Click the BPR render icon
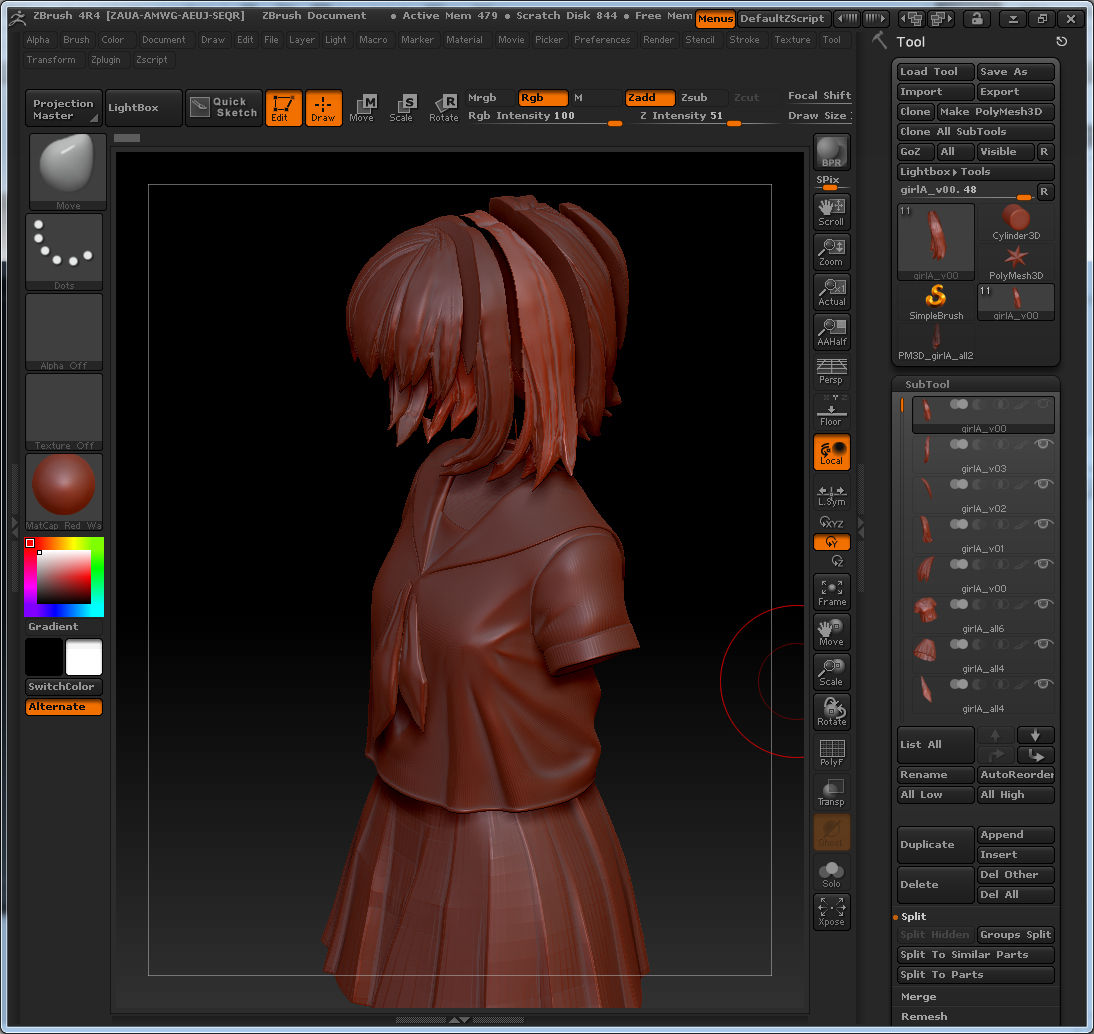 831,152
